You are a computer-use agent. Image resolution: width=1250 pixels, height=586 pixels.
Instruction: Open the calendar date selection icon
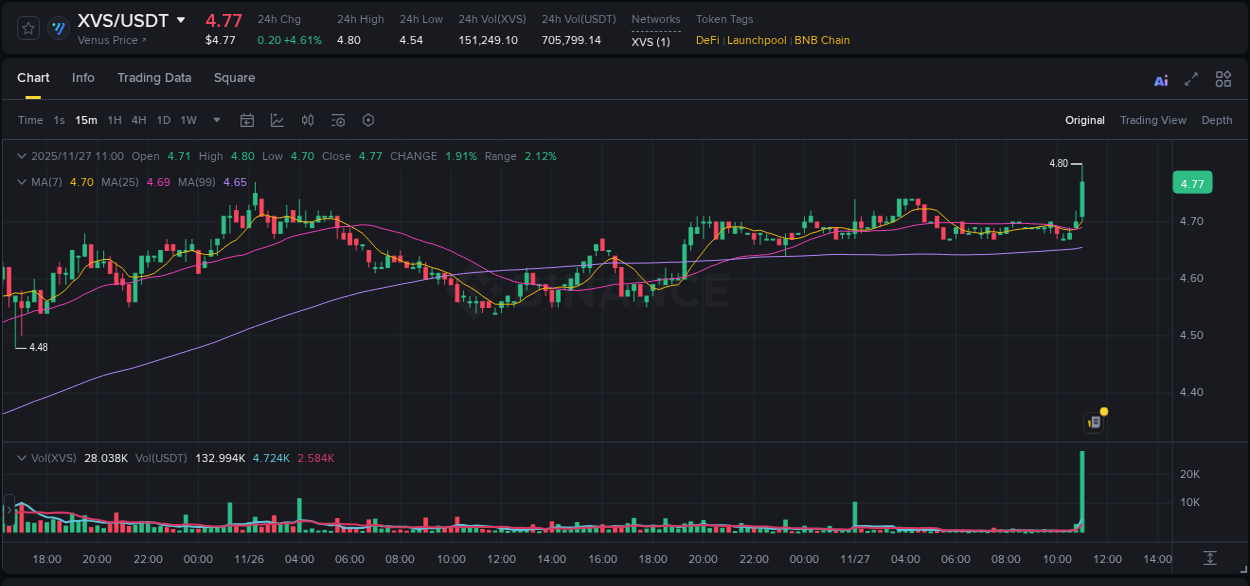coord(247,120)
